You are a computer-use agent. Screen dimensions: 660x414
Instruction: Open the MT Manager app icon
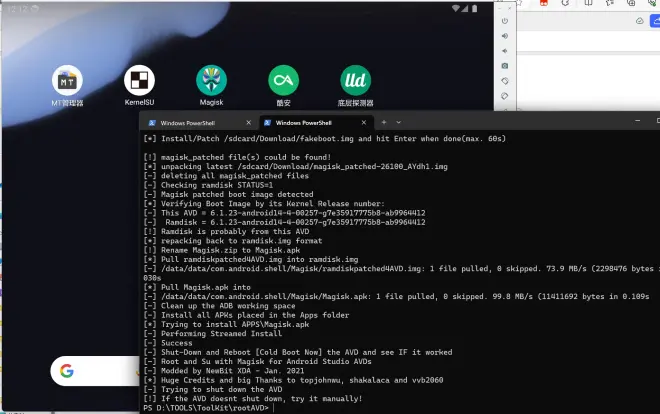click(x=67, y=80)
